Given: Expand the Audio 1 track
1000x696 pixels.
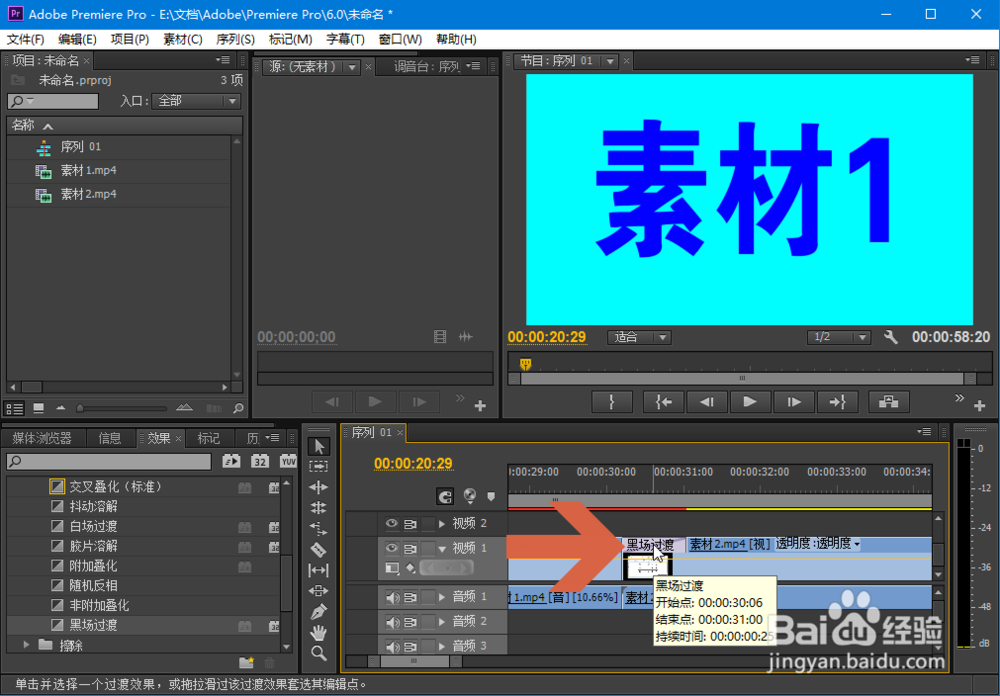Looking at the screenshot, I should click(x=442, y=597).
